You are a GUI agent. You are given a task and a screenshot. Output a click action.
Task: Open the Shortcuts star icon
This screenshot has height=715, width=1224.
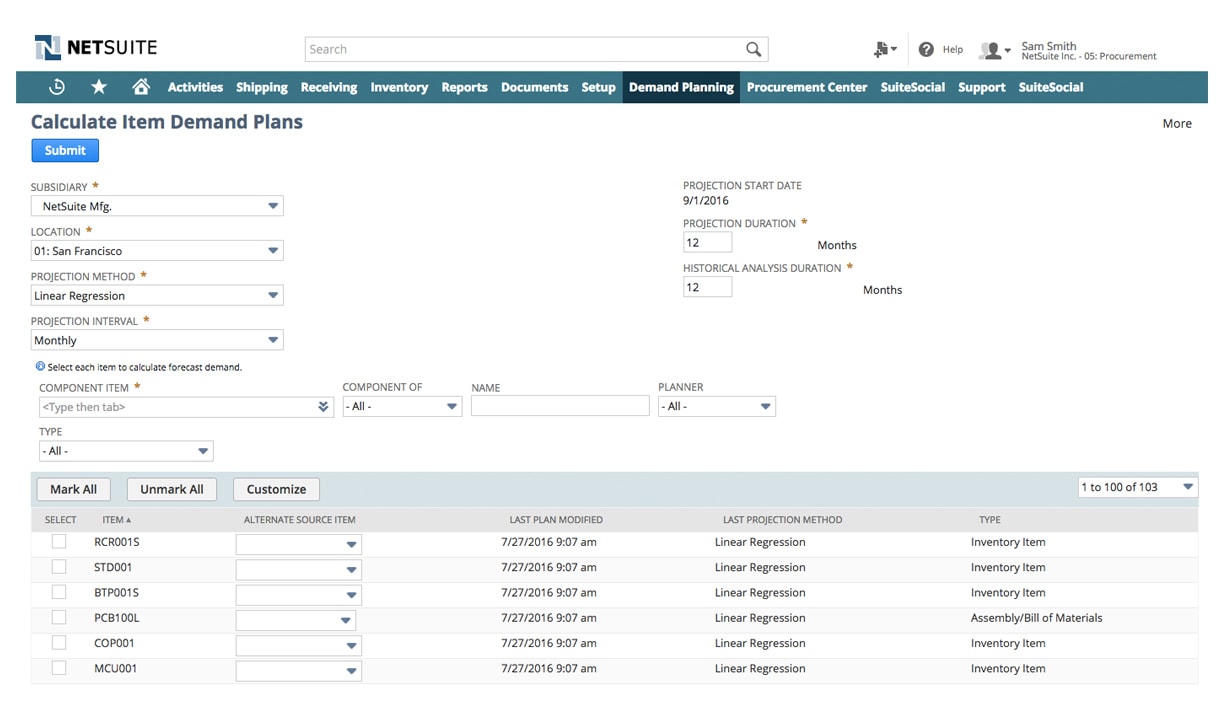(x=99, y=87)
